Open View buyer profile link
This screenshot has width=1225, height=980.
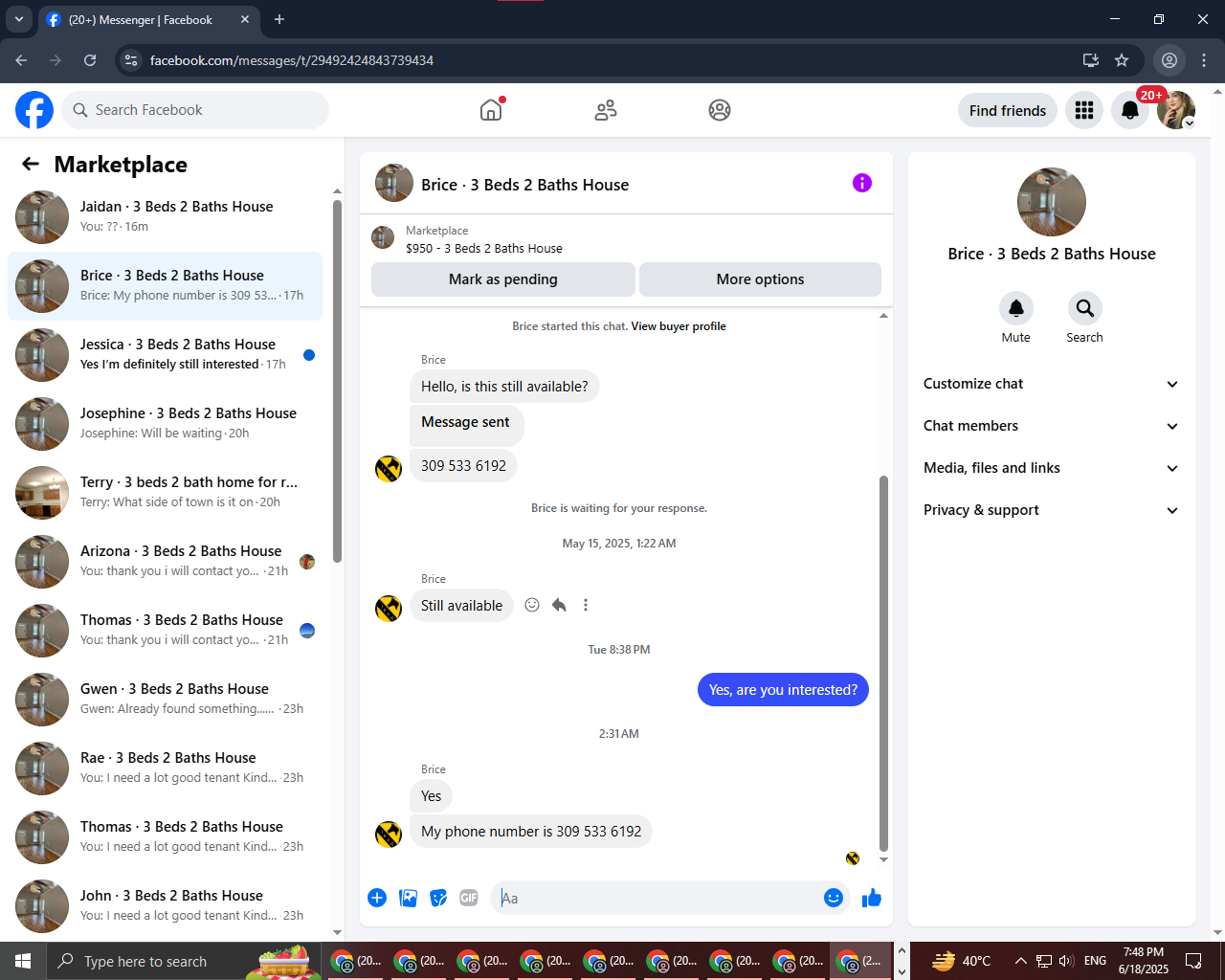(679, 326)
